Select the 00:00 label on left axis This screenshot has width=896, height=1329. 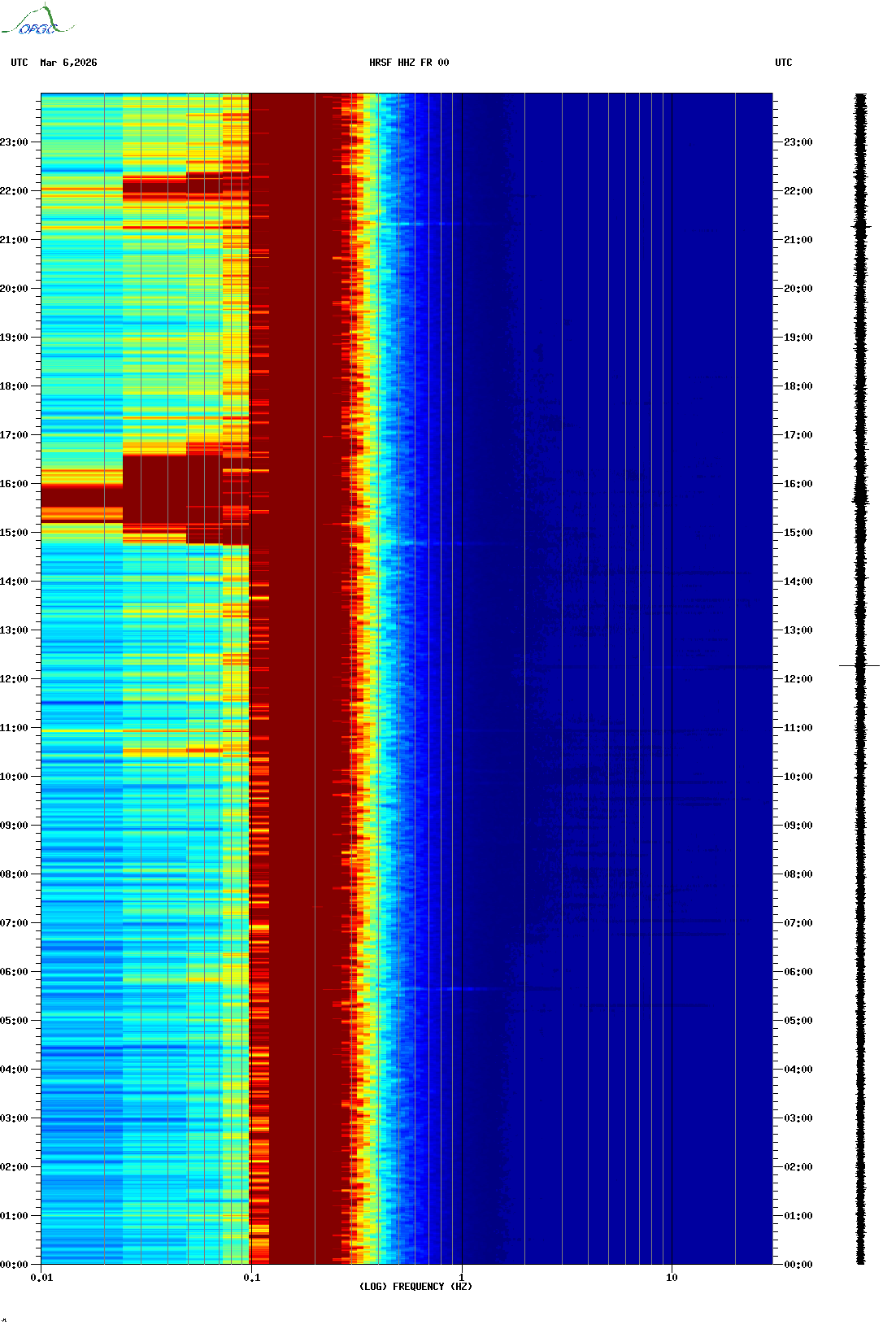tap(14, 1265)
